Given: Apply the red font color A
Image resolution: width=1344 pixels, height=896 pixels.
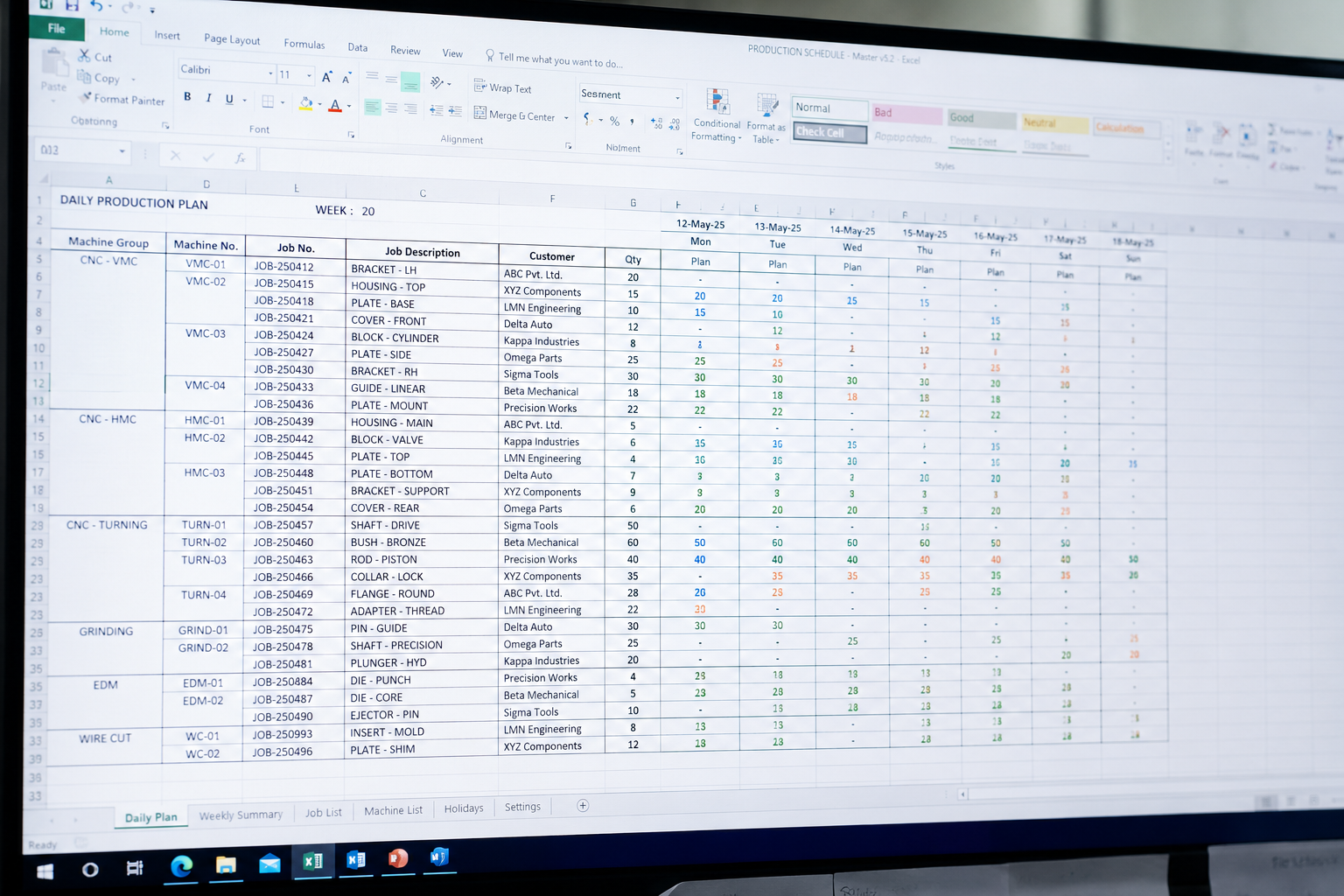Looking at the screenshot, I should (334, 105).
